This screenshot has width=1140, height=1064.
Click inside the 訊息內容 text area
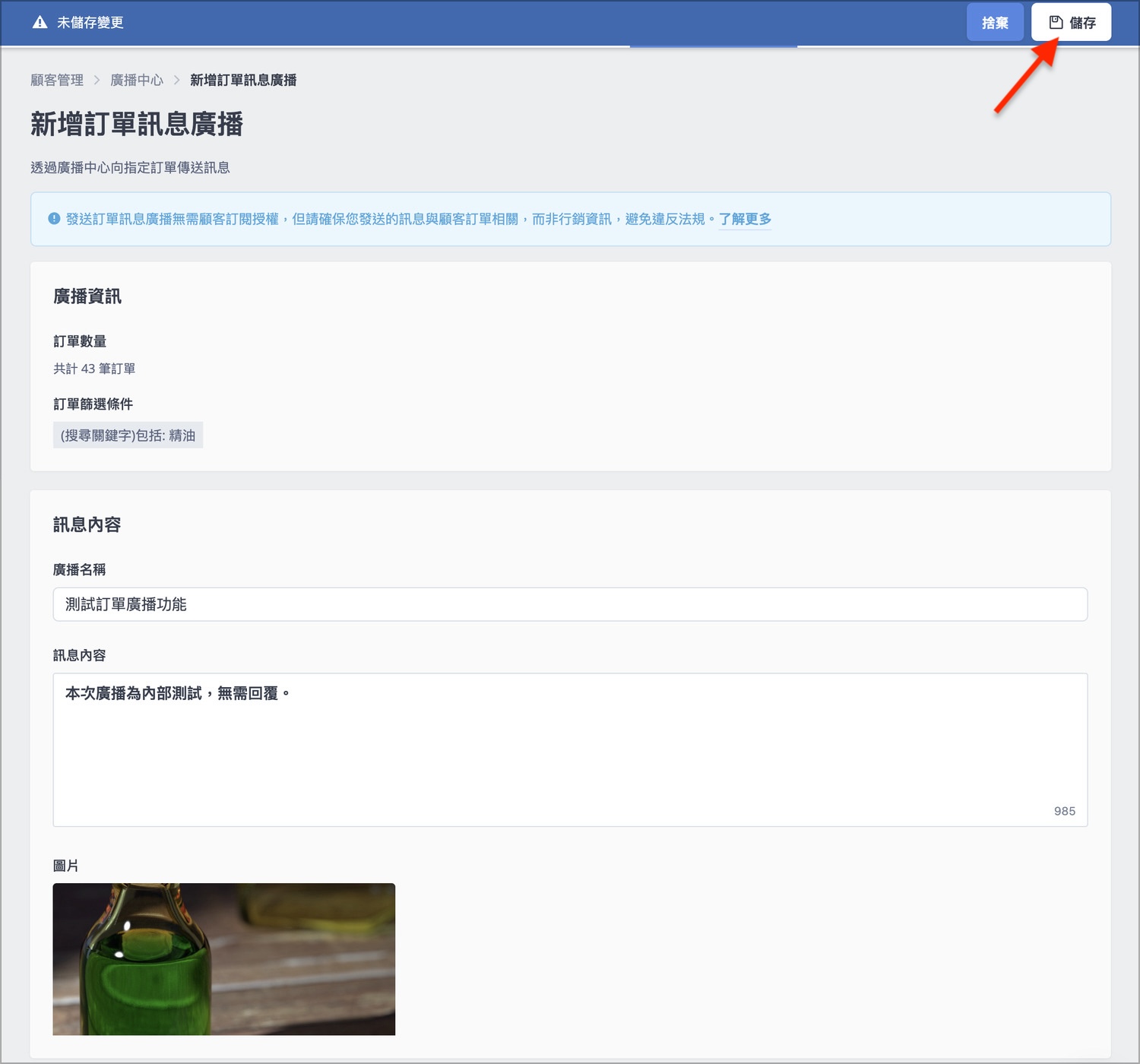point(570,749)
